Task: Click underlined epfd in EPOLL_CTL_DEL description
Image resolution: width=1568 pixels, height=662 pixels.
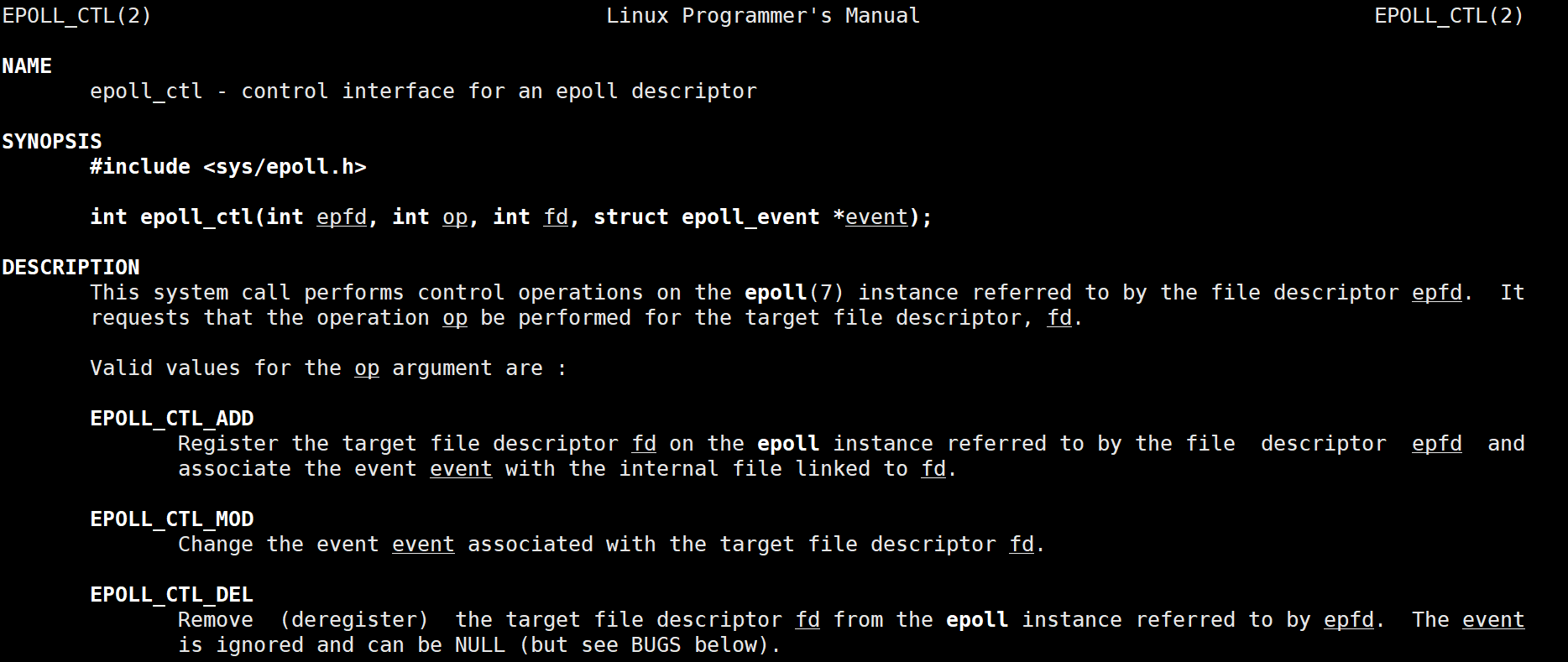Action: pyautogui.click(x=1349, y=620)
